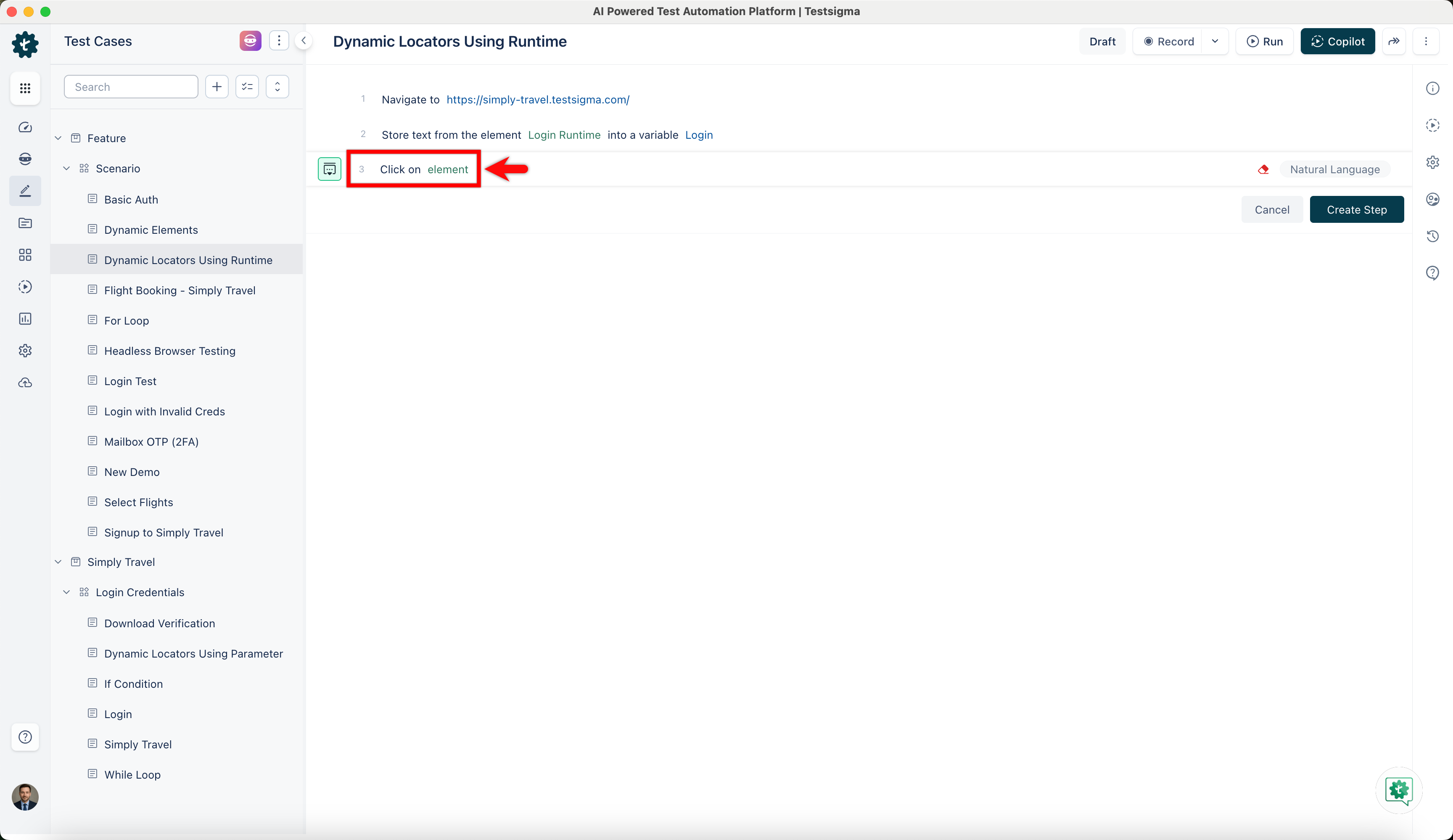Open the card list sidebar icon
The image size is (1453, 840).
[25, 222]
